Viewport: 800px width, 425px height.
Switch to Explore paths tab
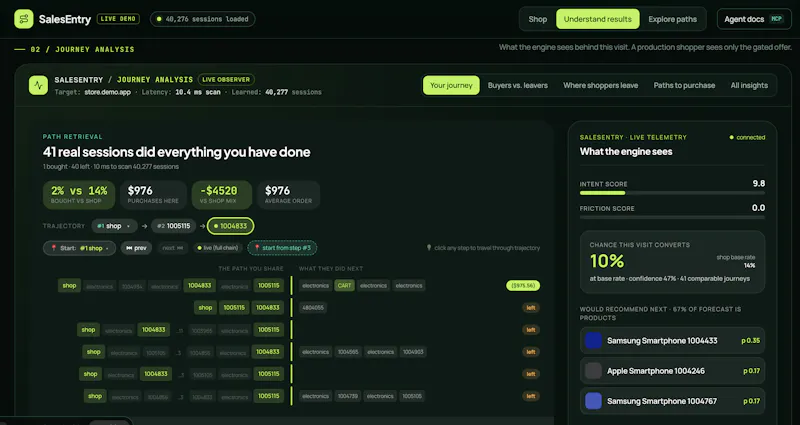click(672, 19)
